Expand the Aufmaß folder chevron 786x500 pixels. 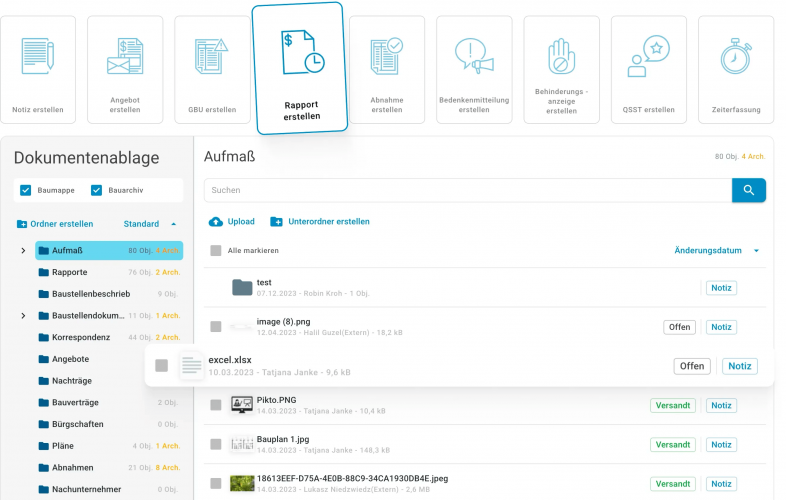tap(23, 250)
